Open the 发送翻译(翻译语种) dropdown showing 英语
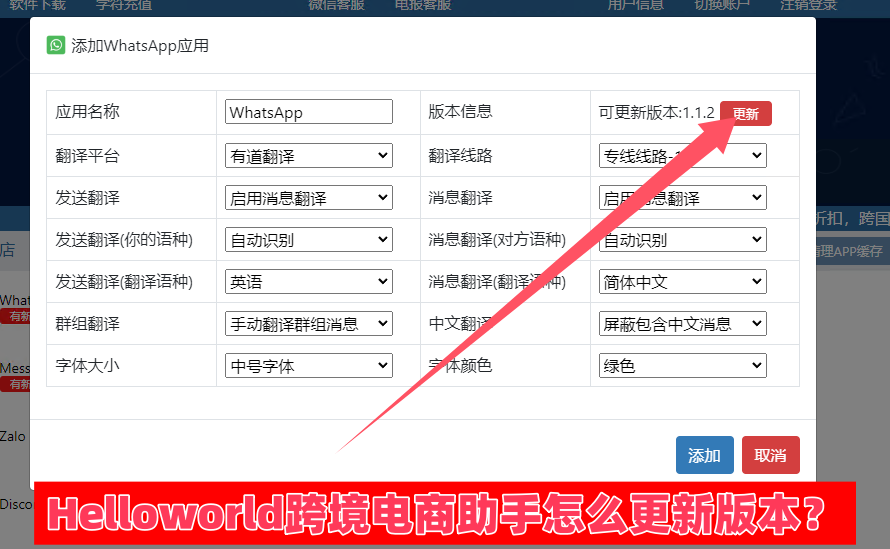890x549 pixels. pos(309,282)
